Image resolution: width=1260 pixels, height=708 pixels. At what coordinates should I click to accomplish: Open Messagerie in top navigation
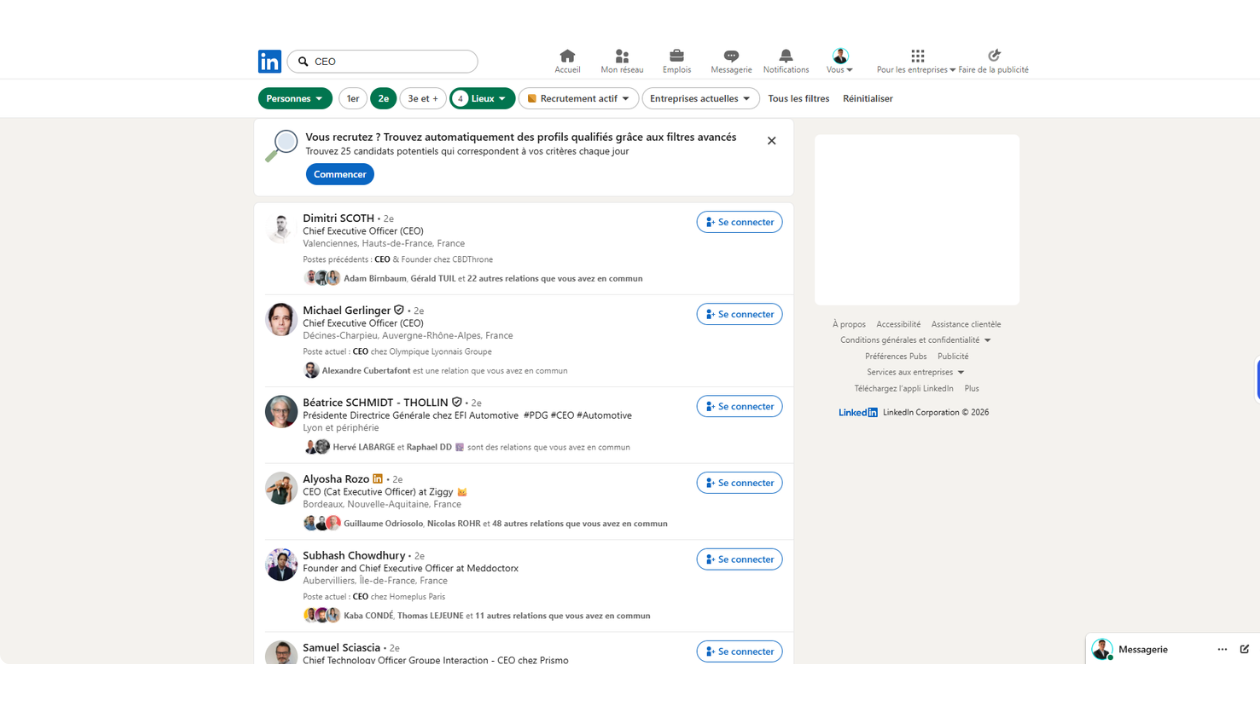[731, 61]
